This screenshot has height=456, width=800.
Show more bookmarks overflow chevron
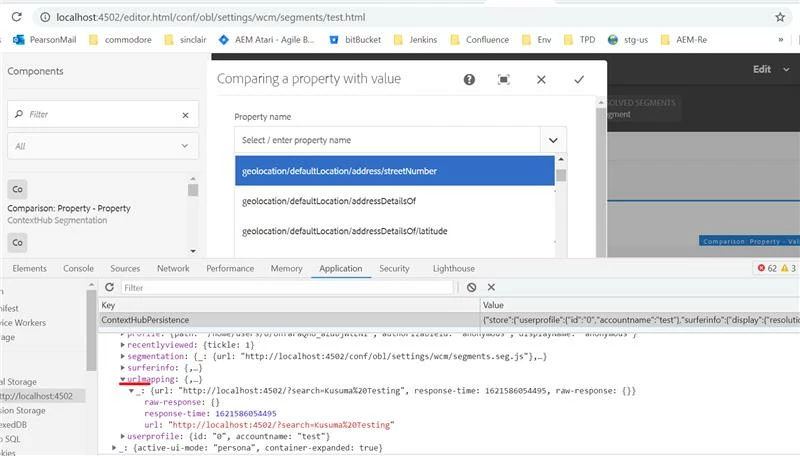pyautogui.click(x=781, y=40)
